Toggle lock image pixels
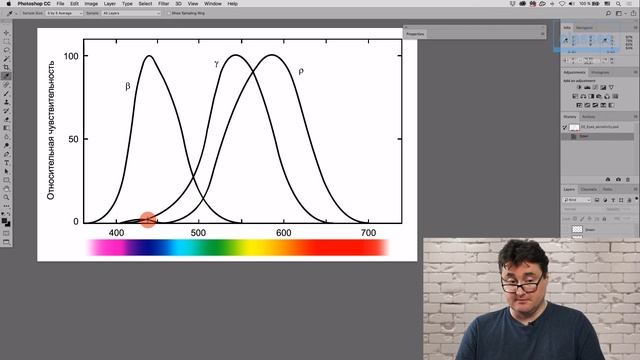Screen dimensions: 640x360 click(582, 219)
